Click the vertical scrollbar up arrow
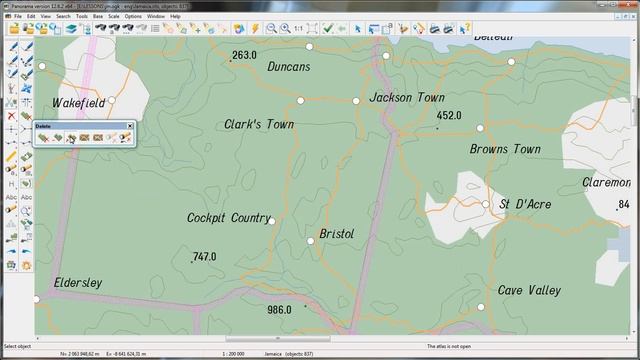The height and width of the screenshot is (360, 640). [x=634, y=40]
